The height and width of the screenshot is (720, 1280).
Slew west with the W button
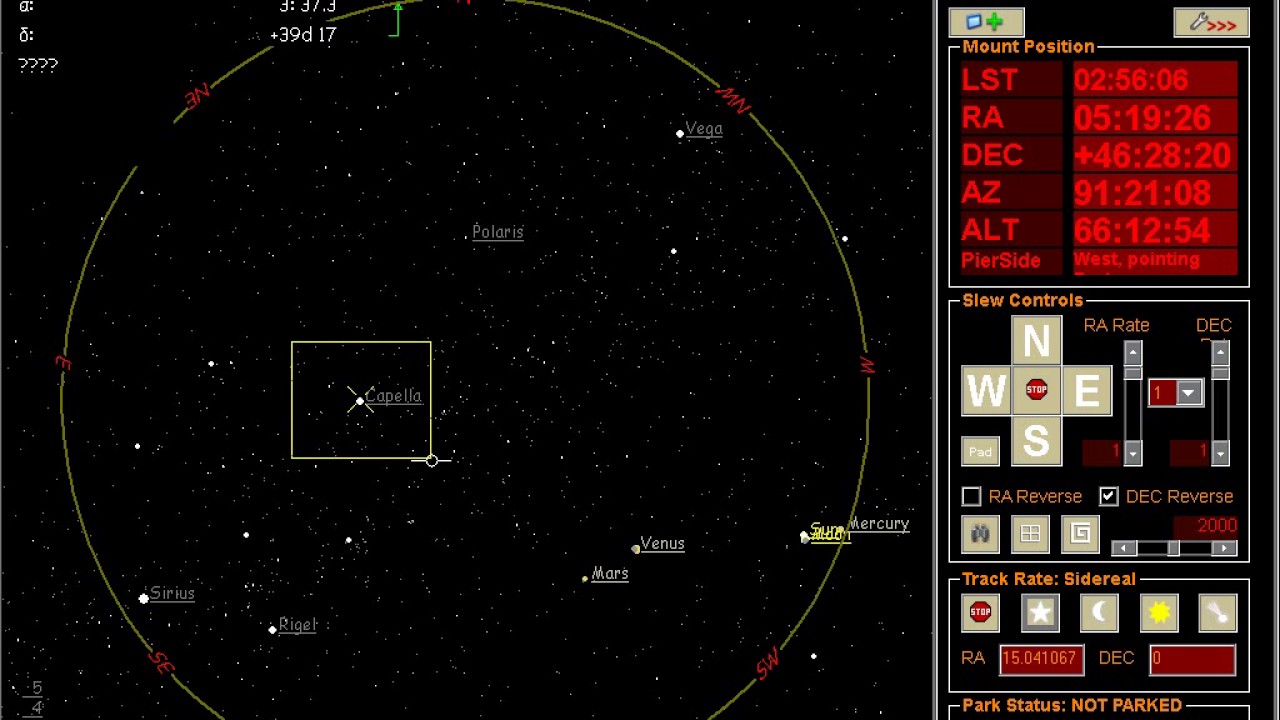pyautogui.click(x=986, y=391)
